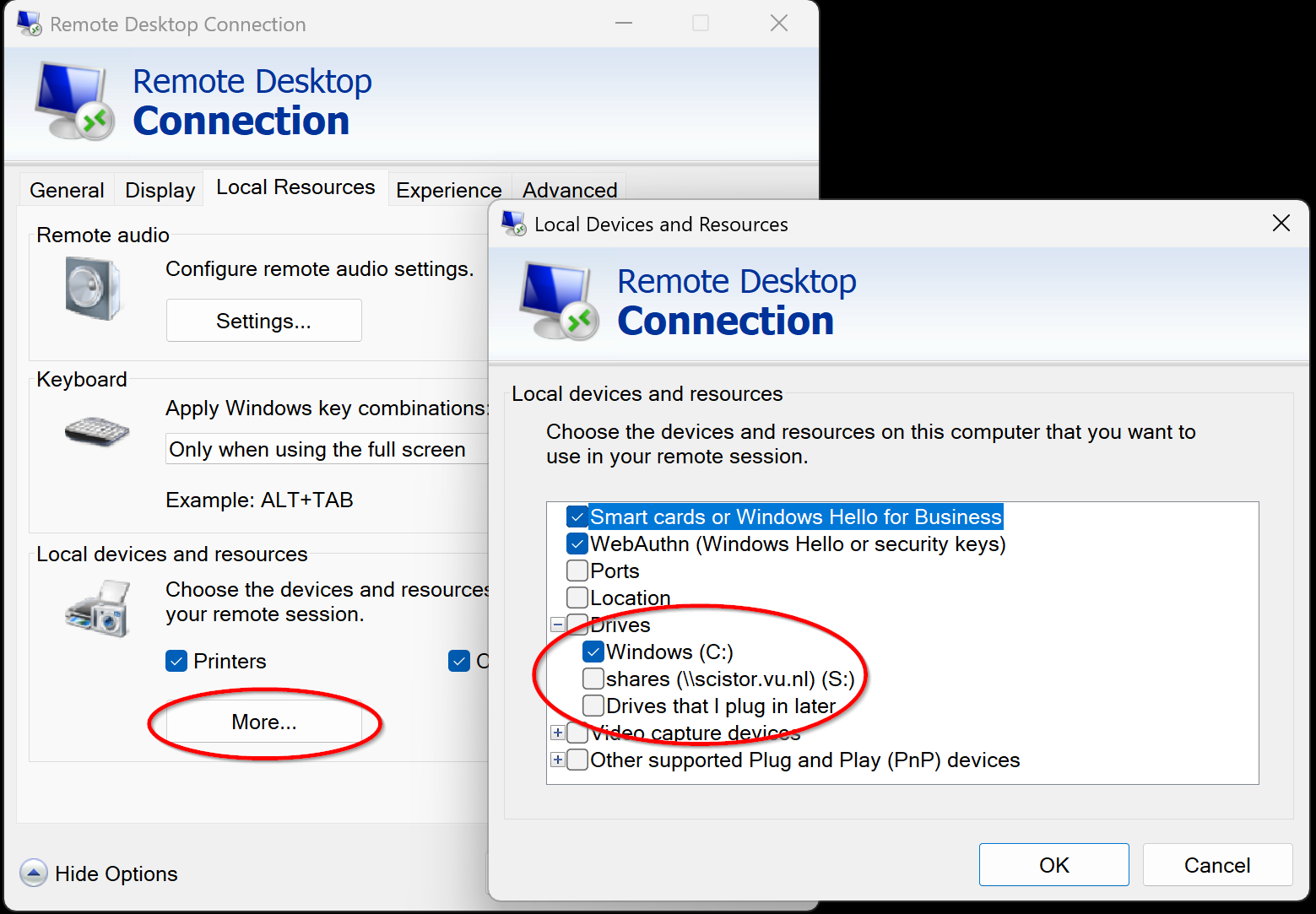Click the keyboard icon in Keyboard section
This screenshot has height=914, width=1316.
click(97, 430)
